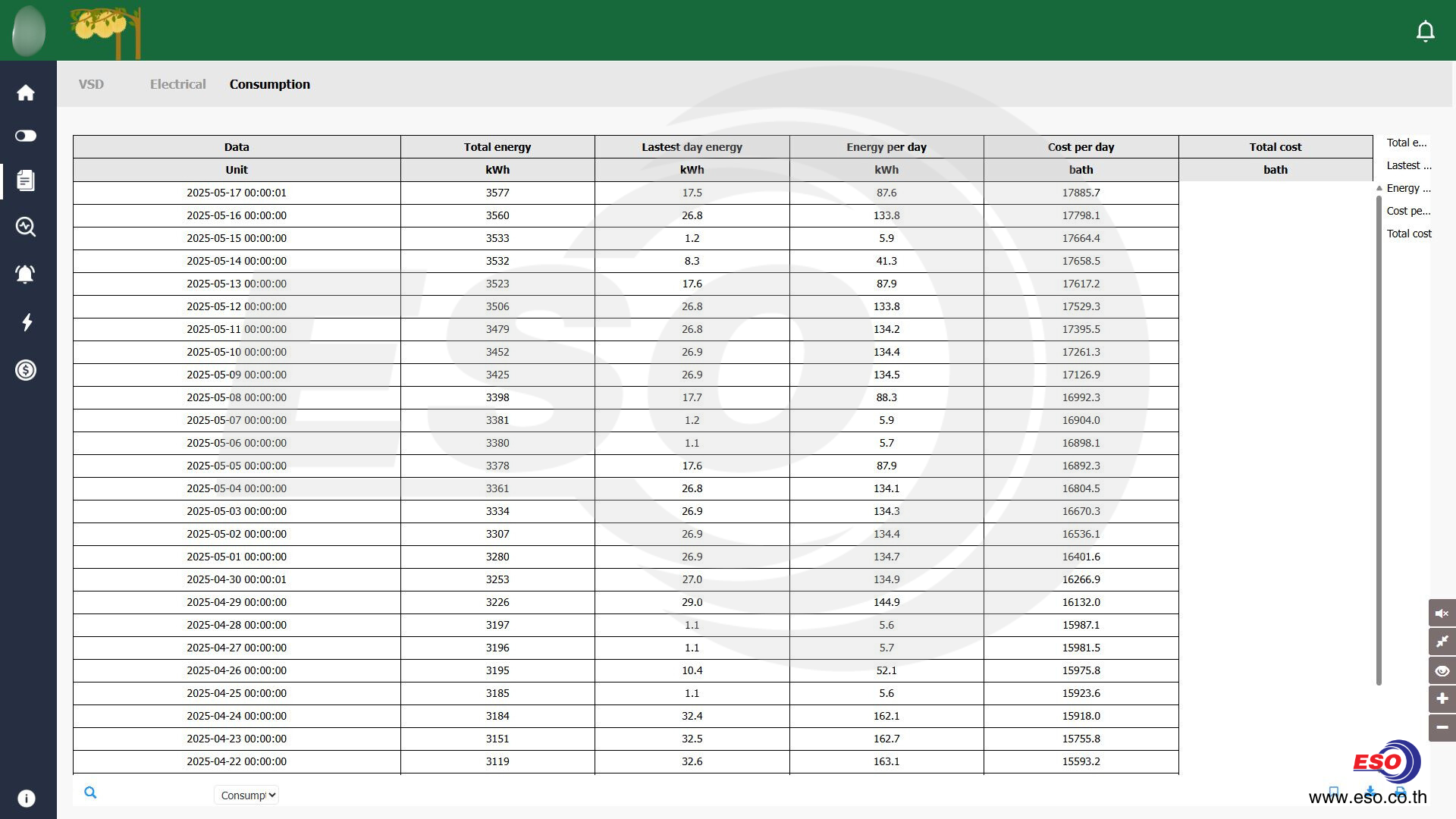Select the 2025-05-01 00:00:00 date cell
Viewport: 1456px width, 819px height.
[x=237, y=557]
